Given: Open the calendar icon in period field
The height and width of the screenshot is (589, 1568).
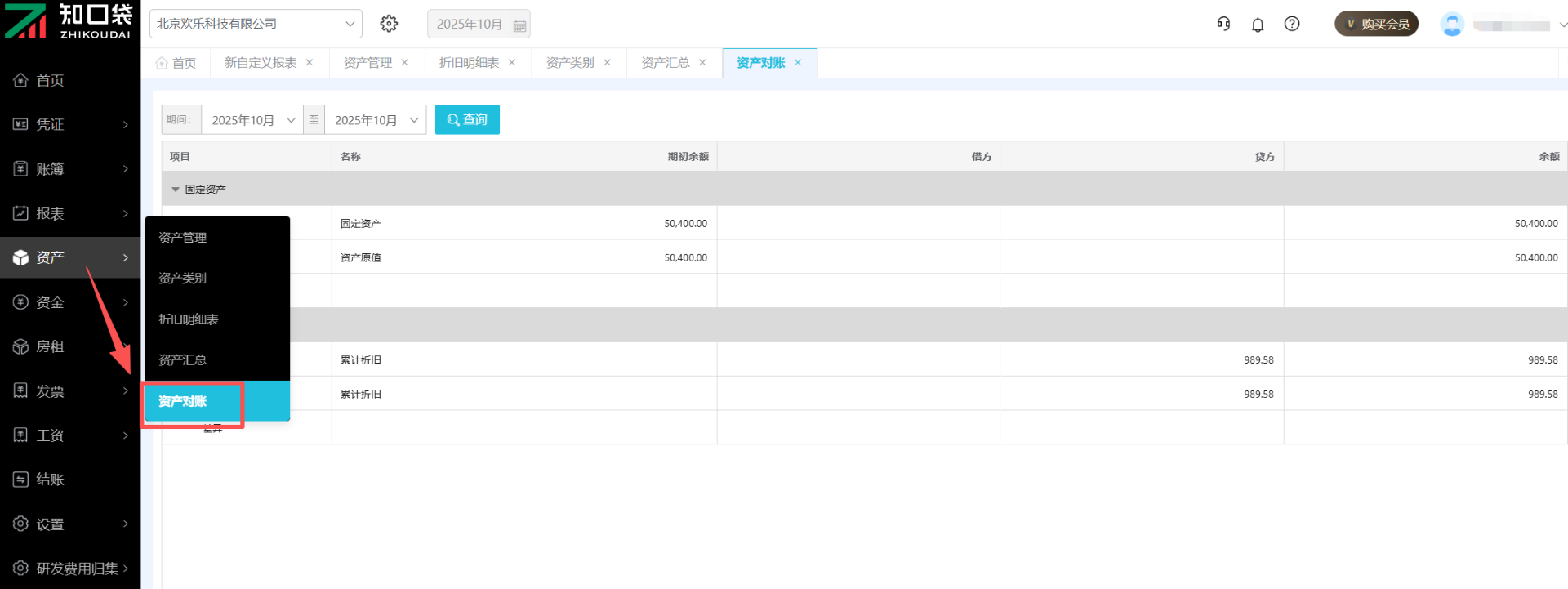Looking at the screenshot, I should (x=519, y=25).
